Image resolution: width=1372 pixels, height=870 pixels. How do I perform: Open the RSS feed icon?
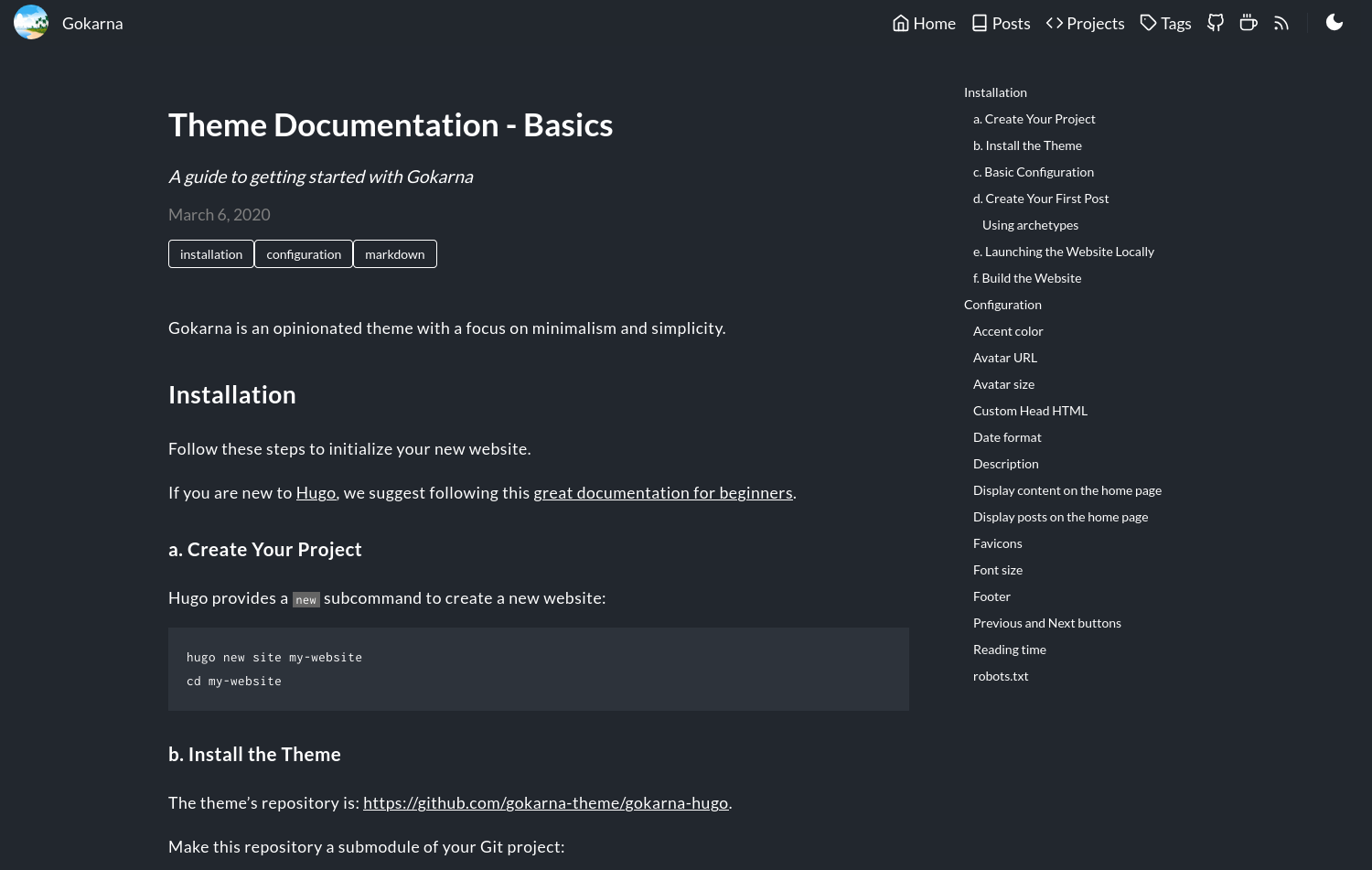pos(1281,23)
